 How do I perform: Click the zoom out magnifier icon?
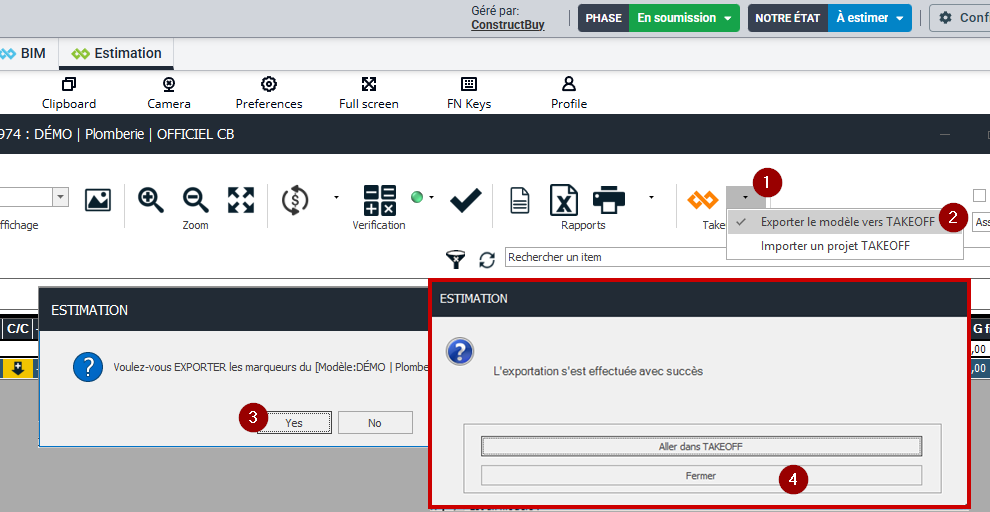(x=195, y=200)
